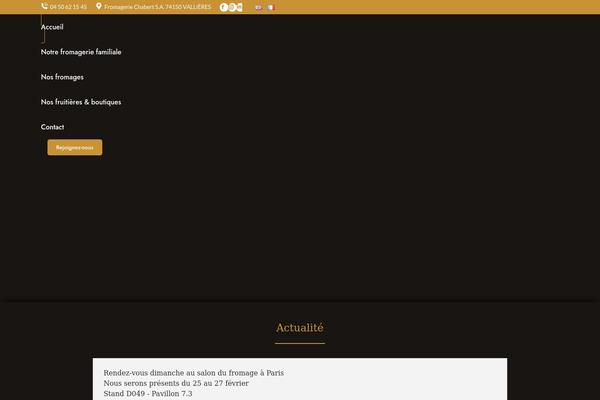Open Nos fruitières & boutiques menu item
Viewport: 600px width, 400px height.
click(81, 102)
